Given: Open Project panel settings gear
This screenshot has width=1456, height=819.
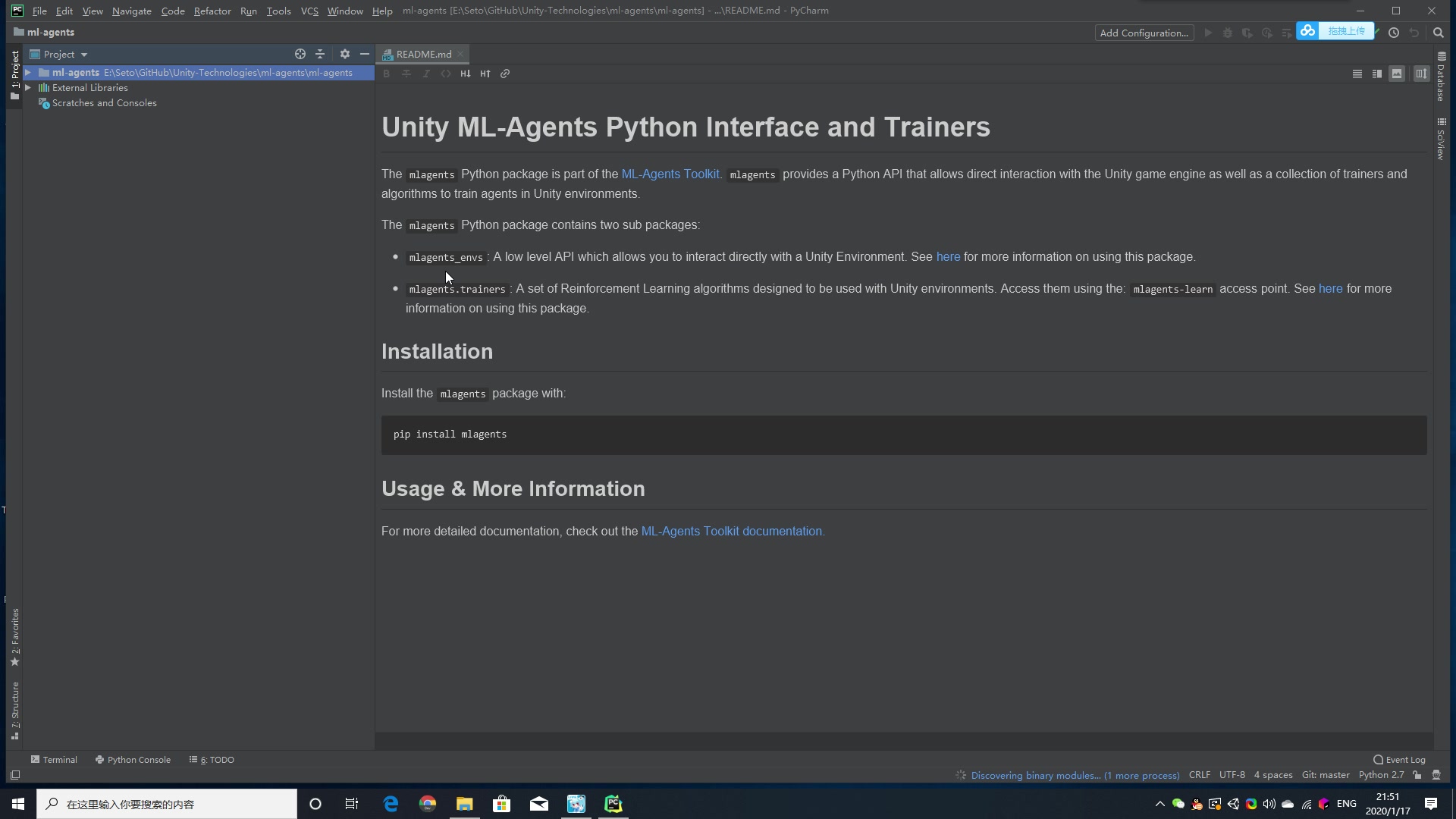Looking at the screenshot, I should coord(345,54).
